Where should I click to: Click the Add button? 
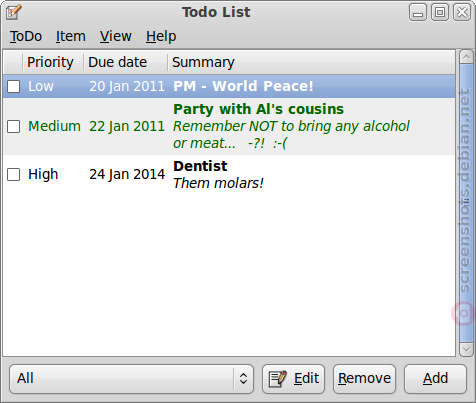435,379
